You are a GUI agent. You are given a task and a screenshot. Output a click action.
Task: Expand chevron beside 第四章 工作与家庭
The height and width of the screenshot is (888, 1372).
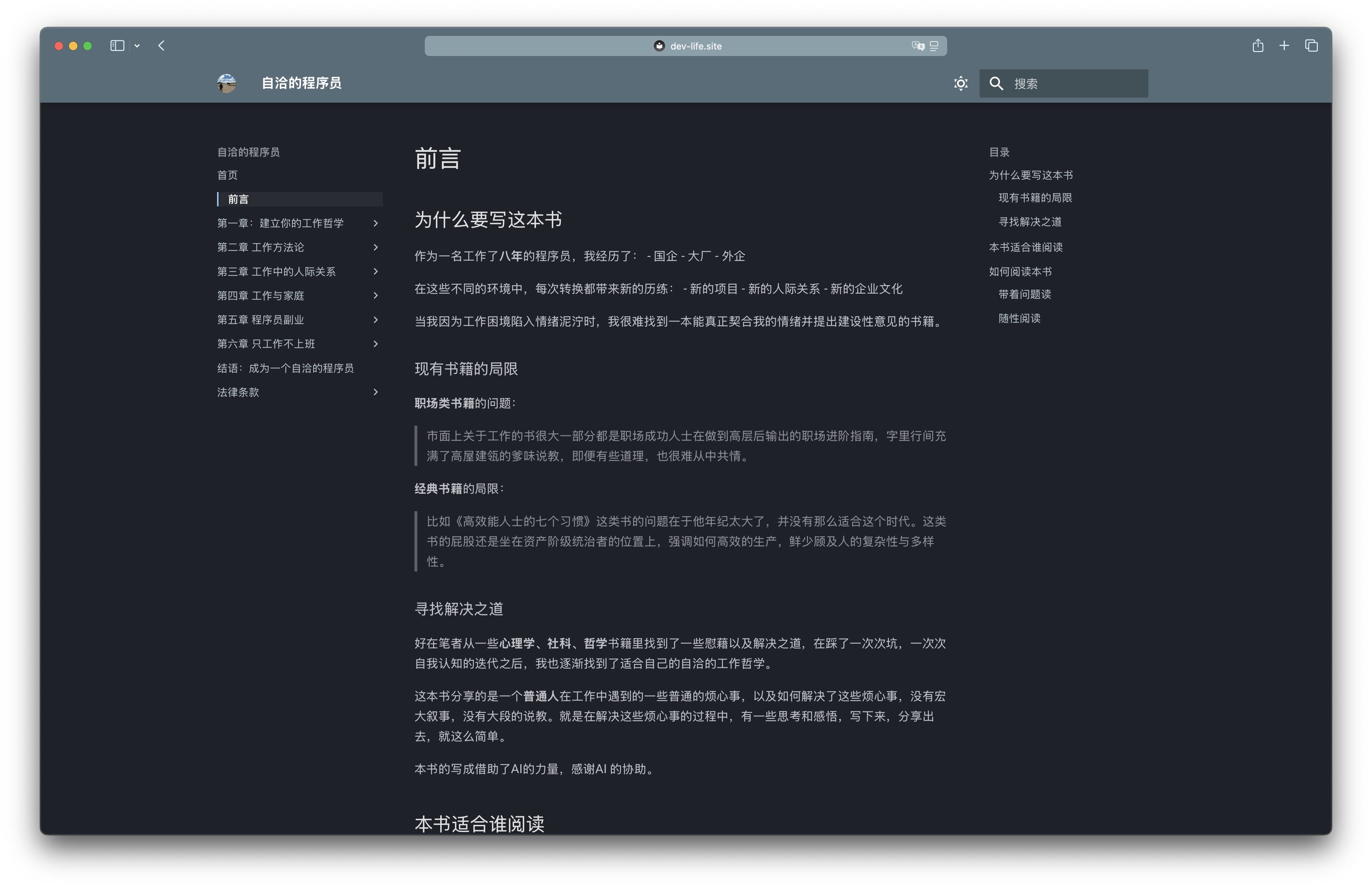(x=376, y=295)
